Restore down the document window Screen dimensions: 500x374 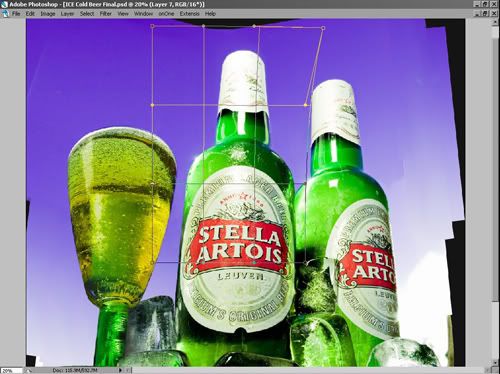click(486, 14)
